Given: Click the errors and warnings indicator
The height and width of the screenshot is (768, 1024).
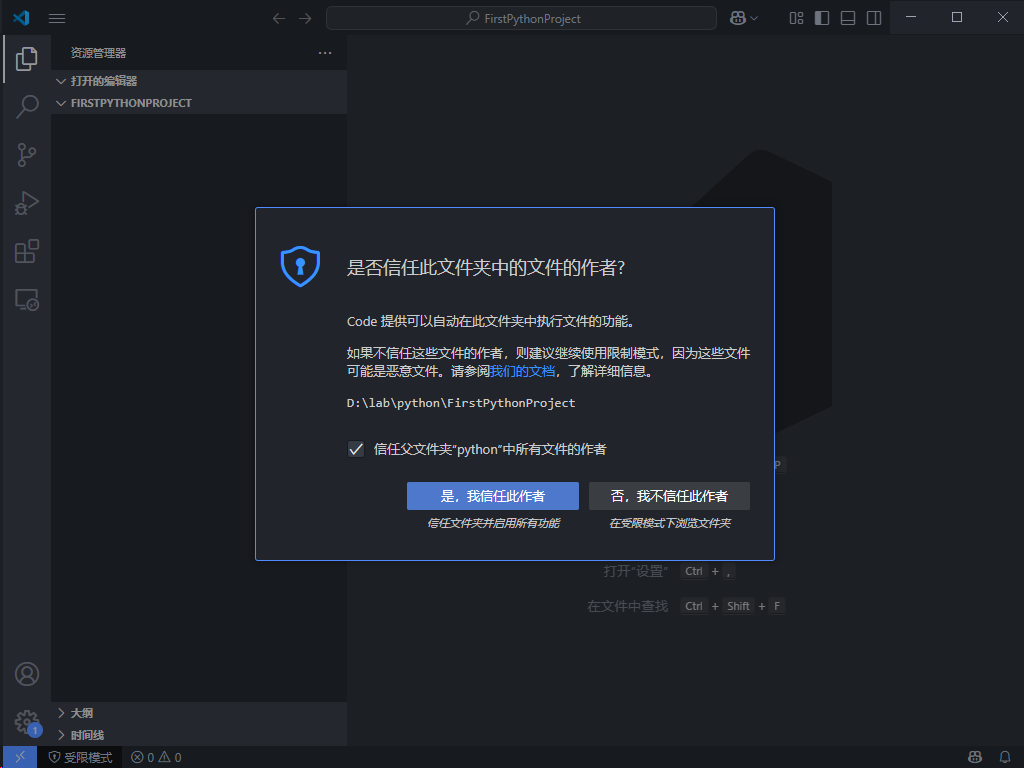Looking at the screenshot, I should pos(155,757).
